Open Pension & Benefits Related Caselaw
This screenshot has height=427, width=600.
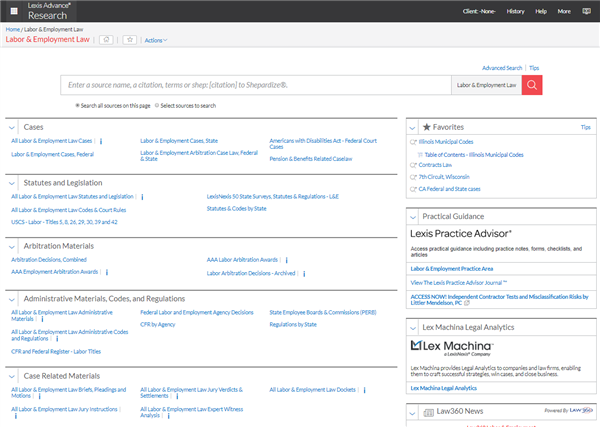point(311,159)
